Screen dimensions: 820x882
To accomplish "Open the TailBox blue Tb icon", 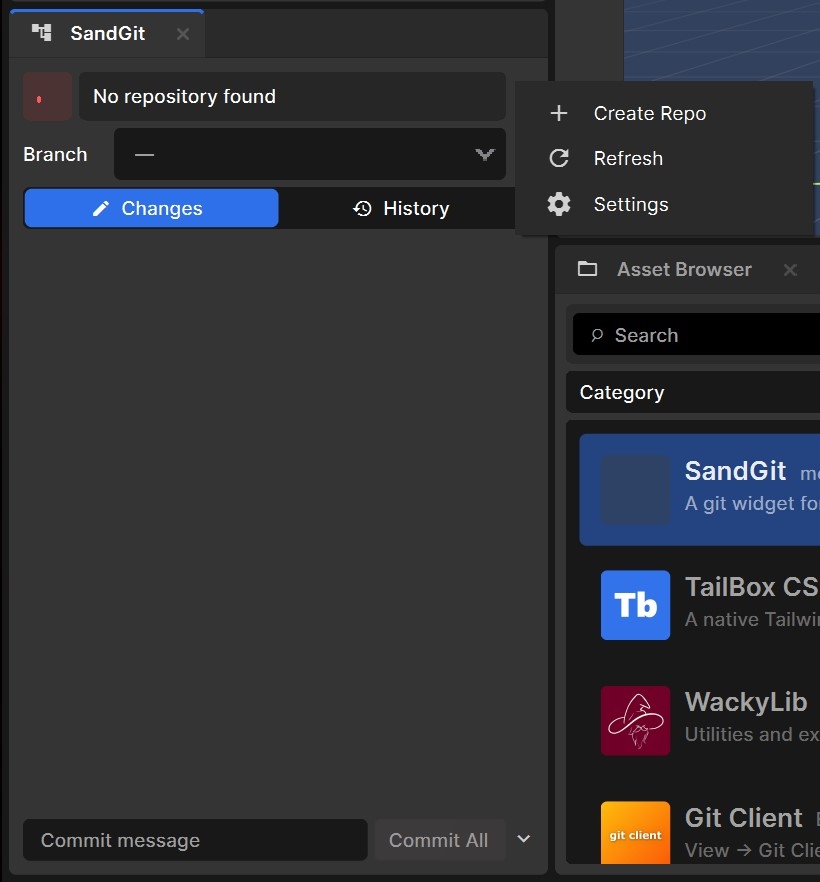I will 635,605.
